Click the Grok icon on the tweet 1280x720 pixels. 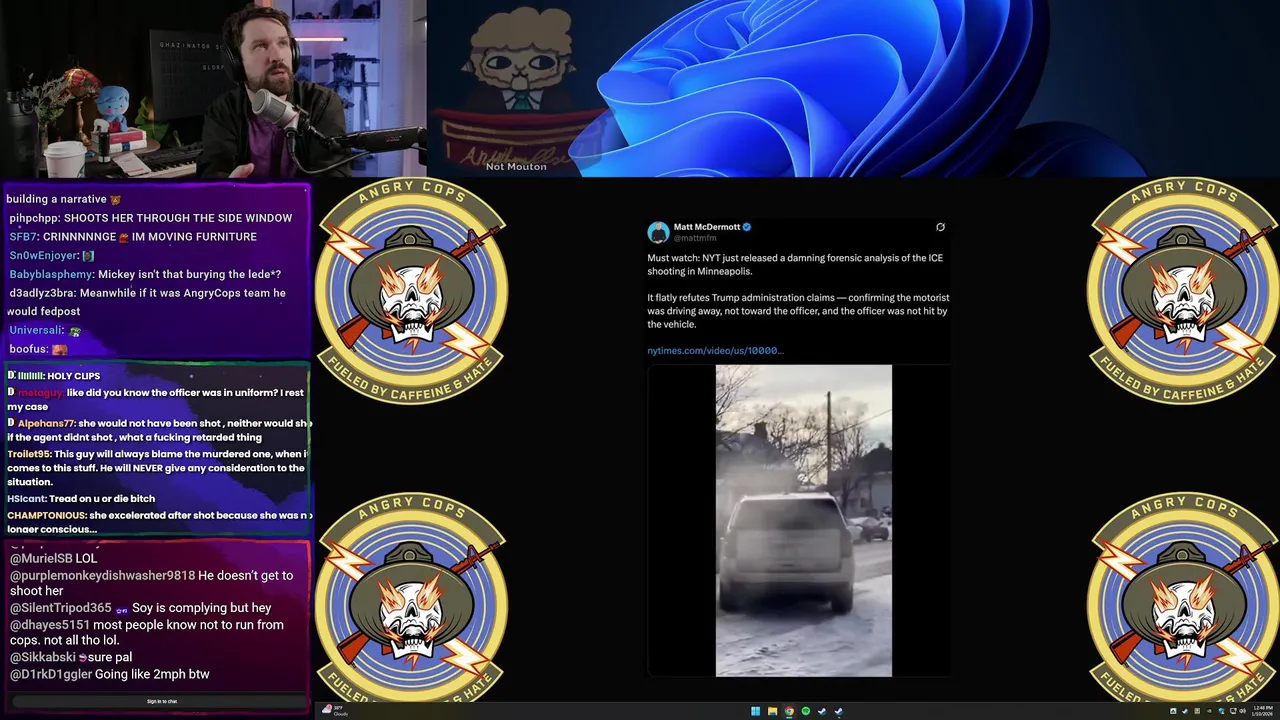coord(940,227)
